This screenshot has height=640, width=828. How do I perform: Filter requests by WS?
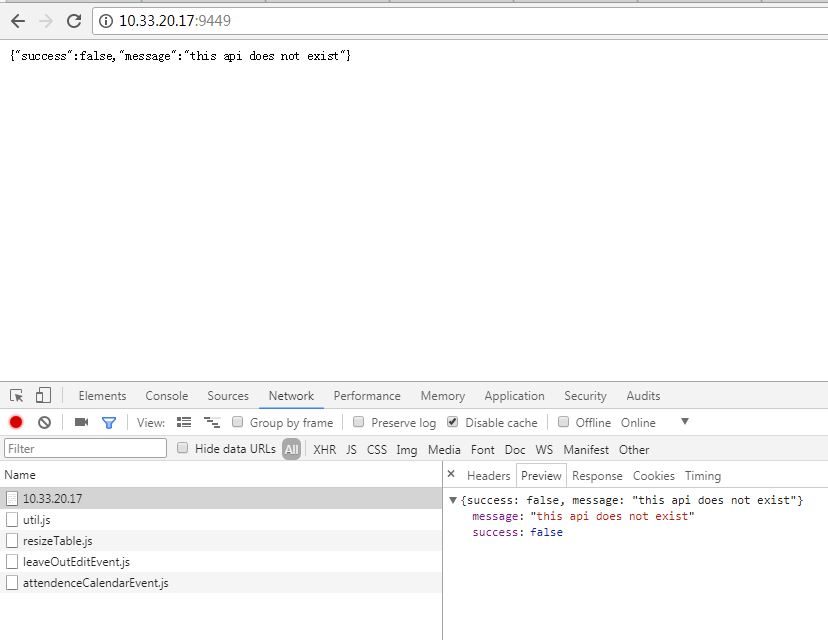544,450
